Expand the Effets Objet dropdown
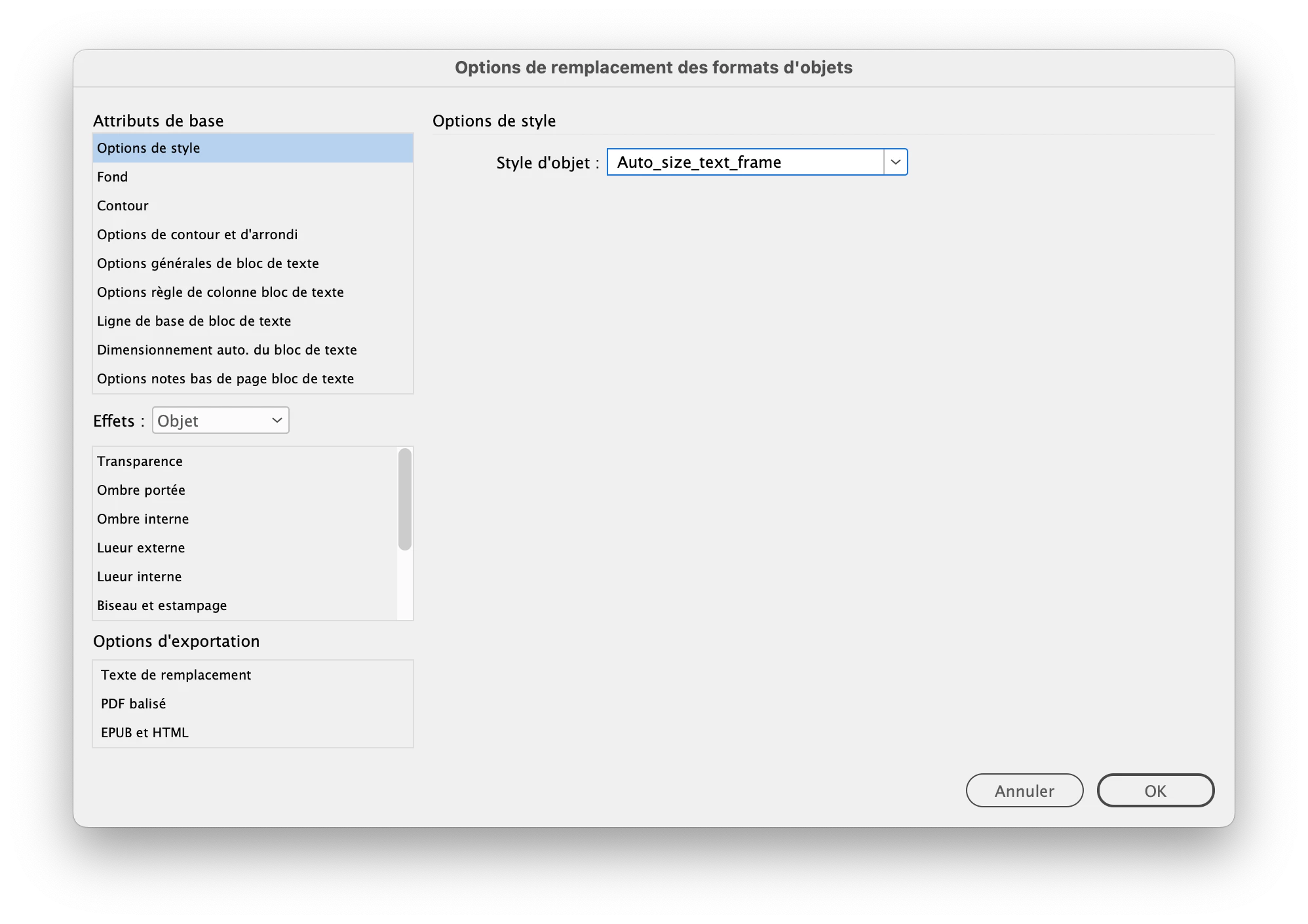 pos(220,421)
